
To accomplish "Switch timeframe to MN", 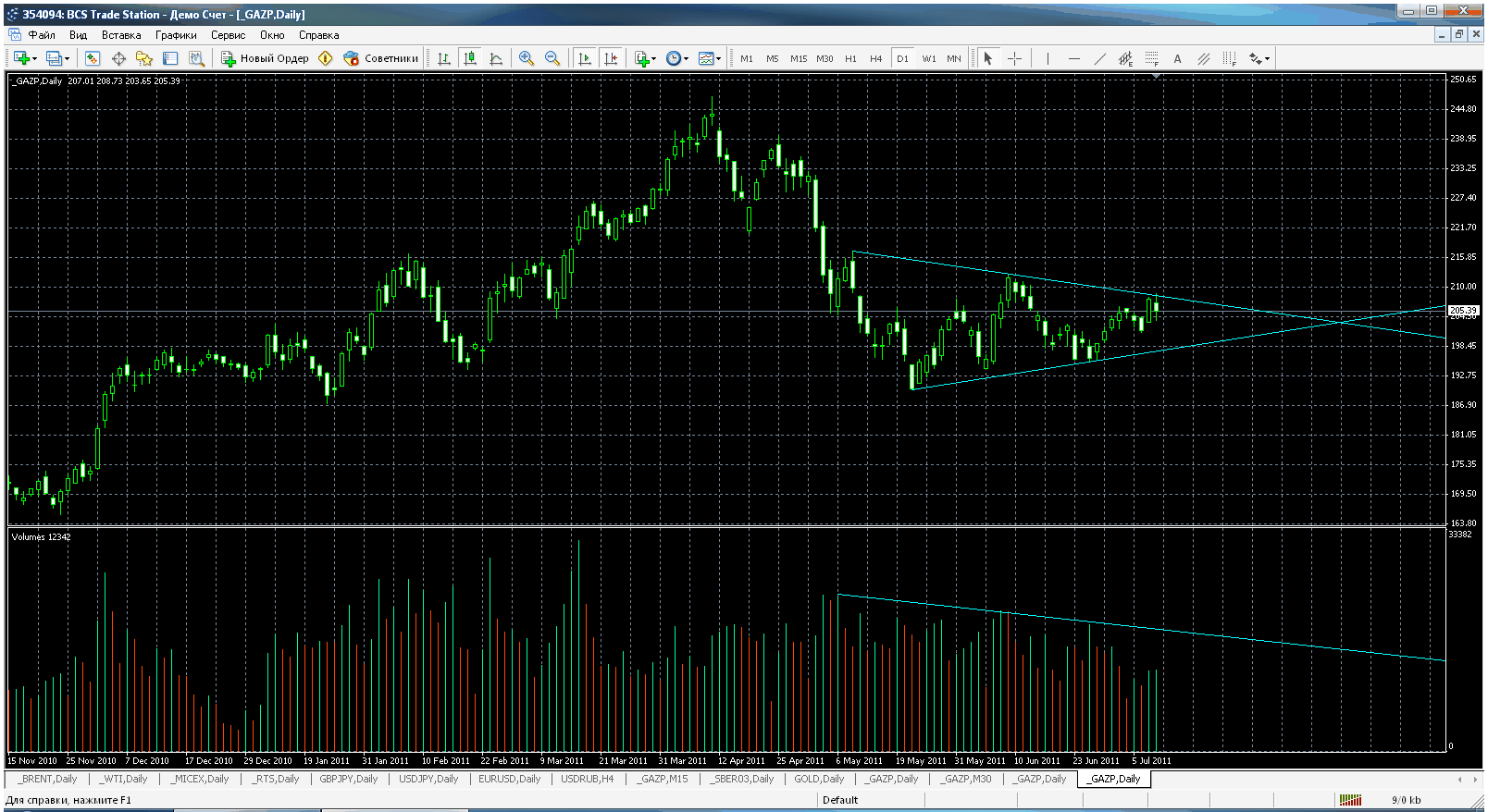I will (954, 58).
